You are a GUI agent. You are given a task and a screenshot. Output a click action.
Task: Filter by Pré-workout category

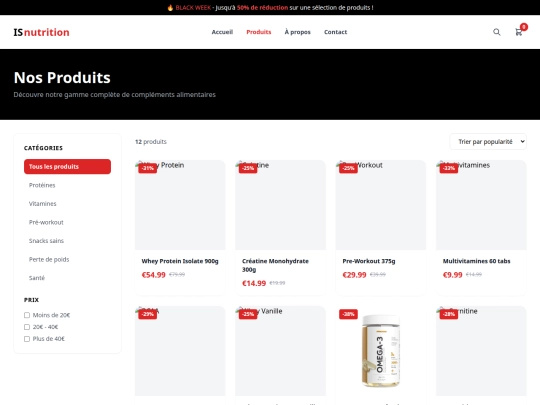68,222
